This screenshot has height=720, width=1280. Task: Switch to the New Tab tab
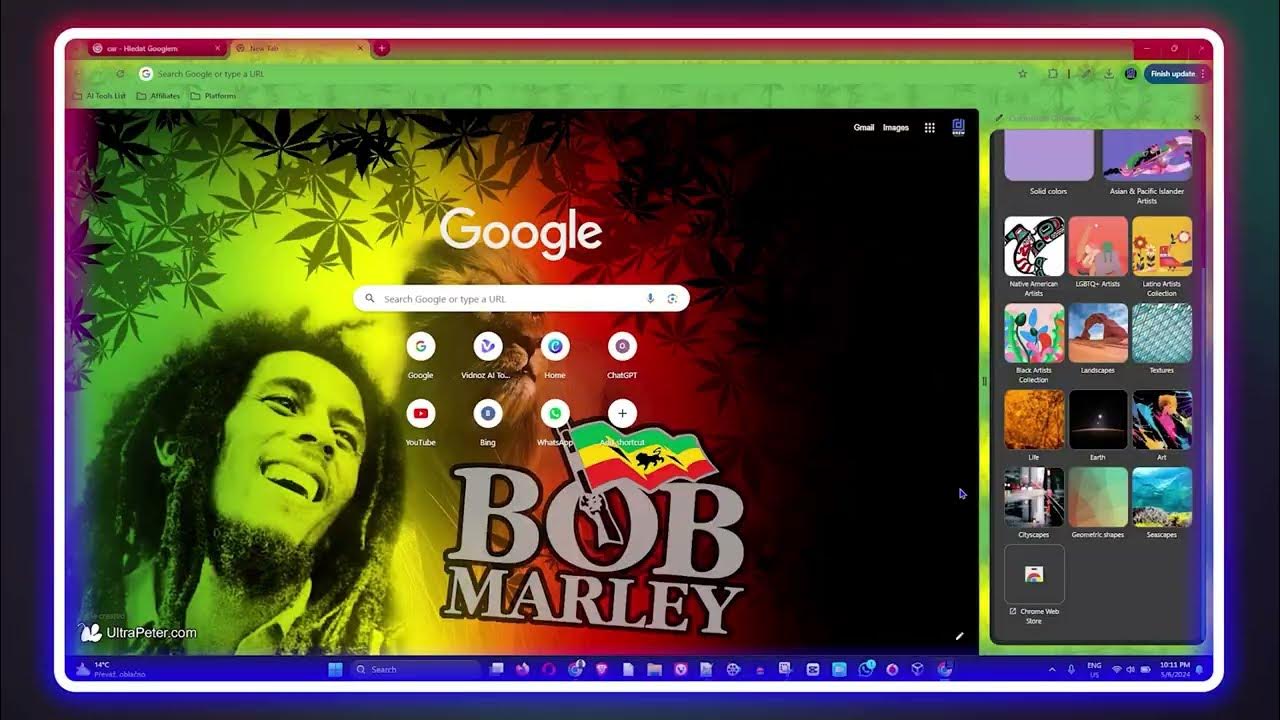pos(299,48)
